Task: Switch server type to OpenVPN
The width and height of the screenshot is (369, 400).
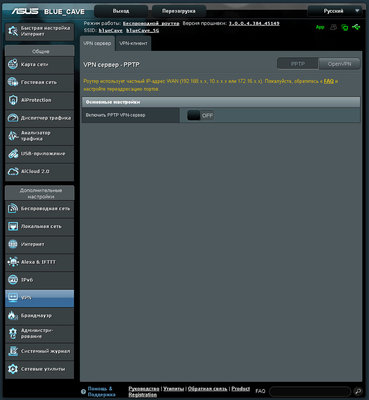Action: (339, 64)
